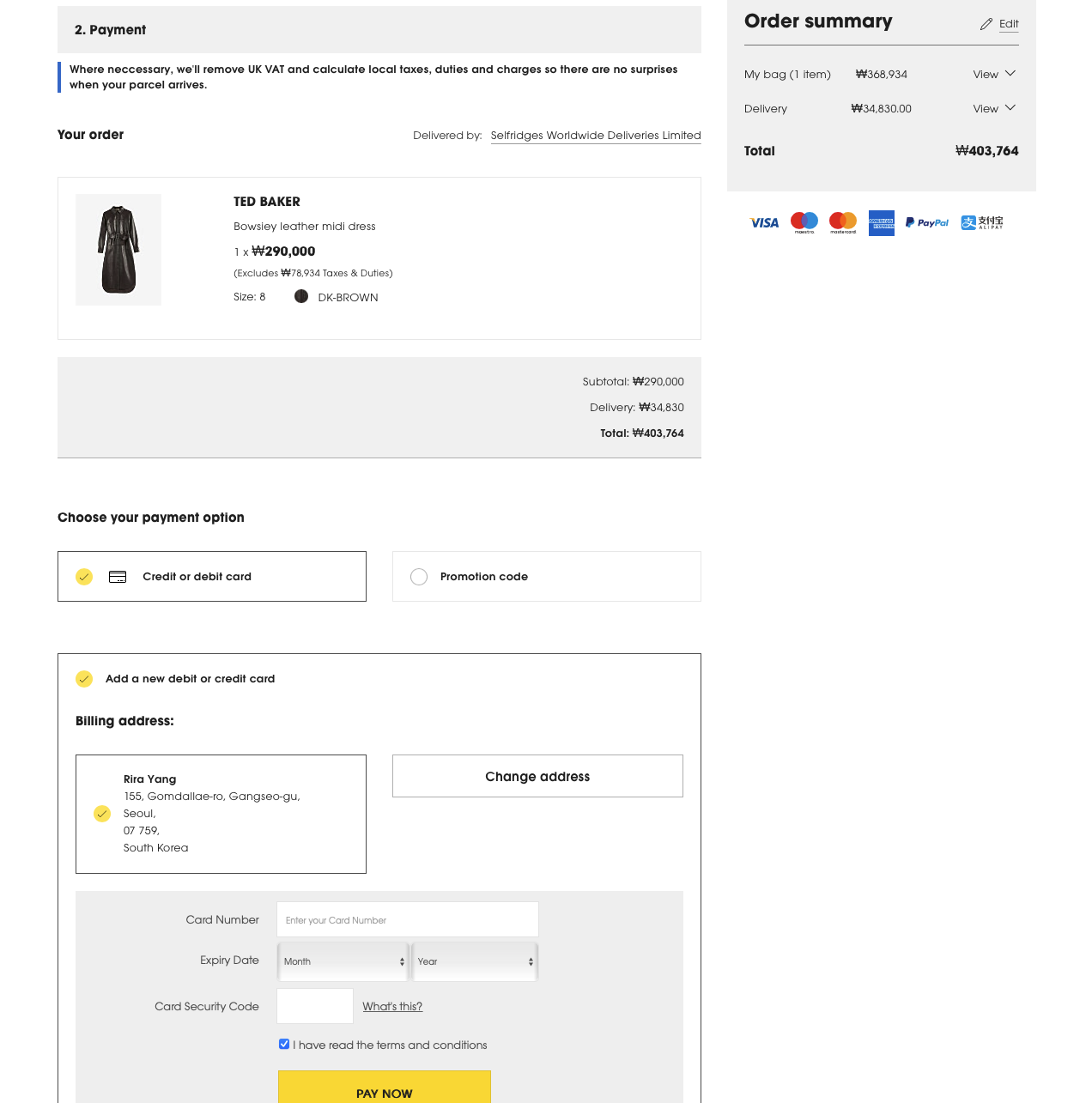Select the Credit or debit card radio
This screenshot has width=1092, height=1103.
coord(84,577)
